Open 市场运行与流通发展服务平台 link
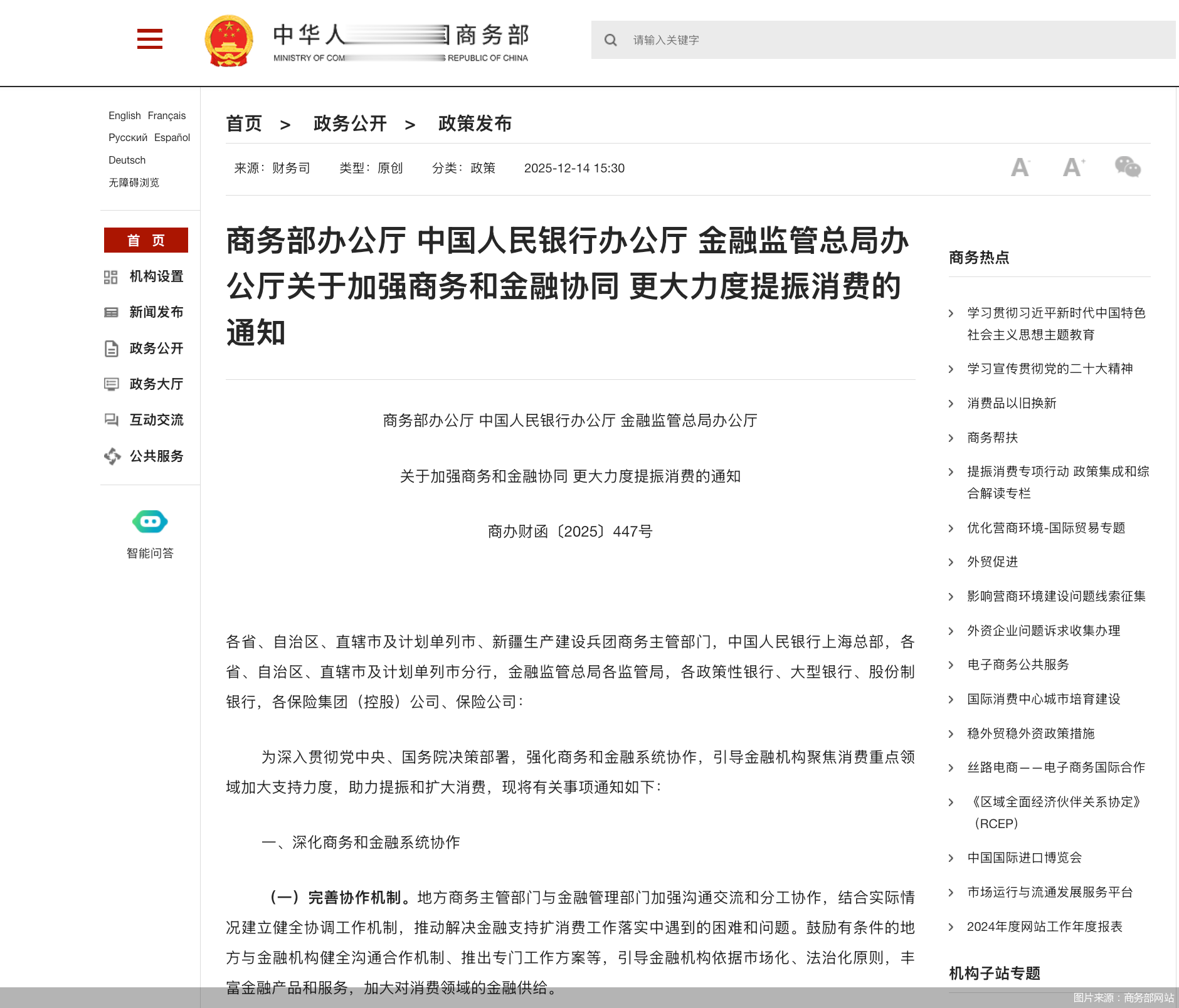Viewport: 1179px width, 1008px height. (x=1050, y=892)
